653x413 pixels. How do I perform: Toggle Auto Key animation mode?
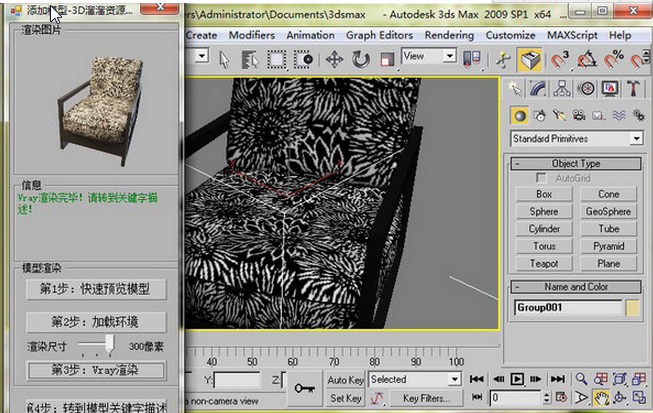tap(346, 380)
